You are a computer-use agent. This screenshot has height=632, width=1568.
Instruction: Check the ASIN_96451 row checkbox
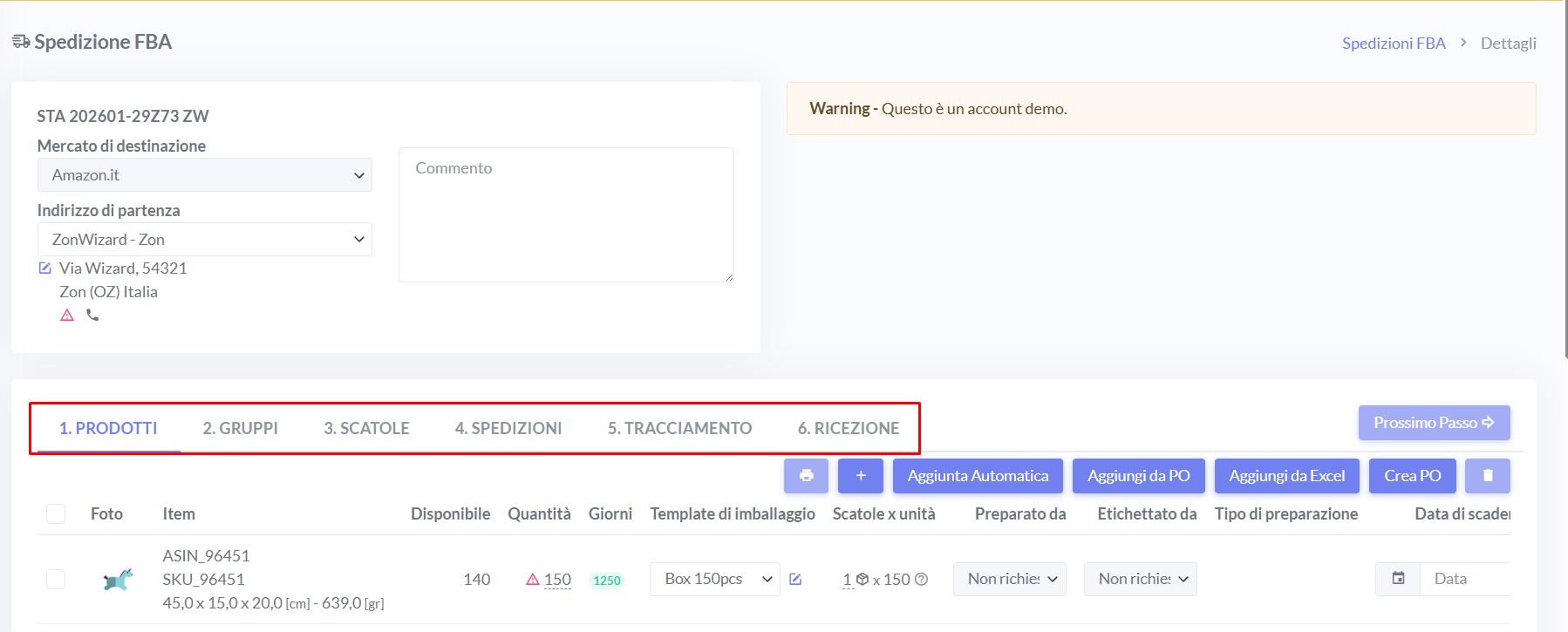point(56,580)
